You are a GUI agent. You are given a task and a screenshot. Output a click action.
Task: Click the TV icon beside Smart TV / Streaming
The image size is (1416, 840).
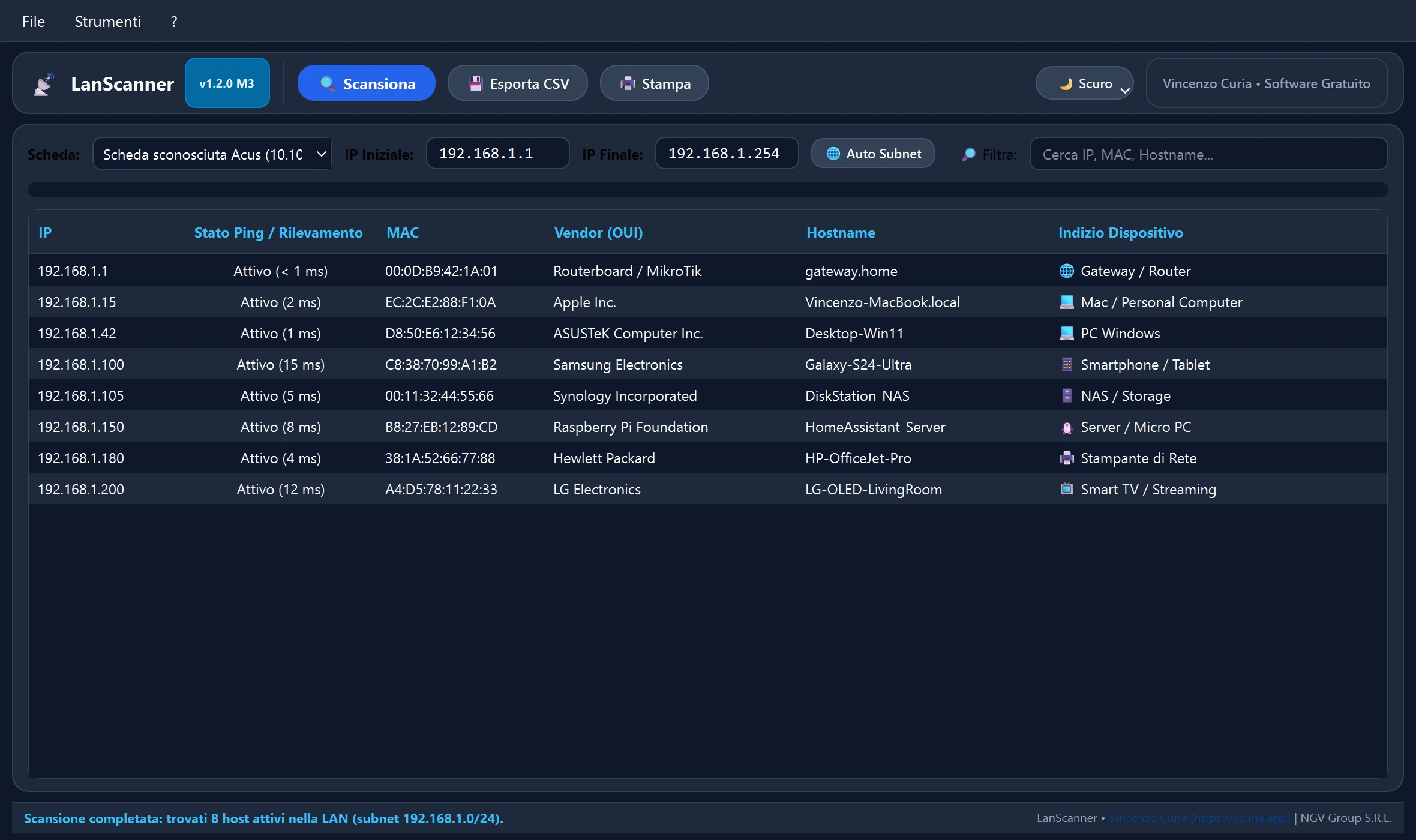(1066, 489)
